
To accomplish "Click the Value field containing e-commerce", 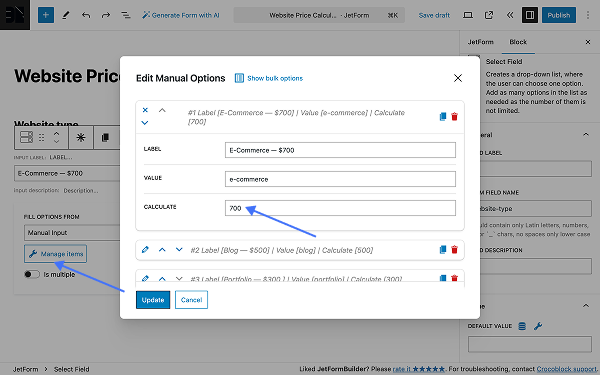I will 340,179.
